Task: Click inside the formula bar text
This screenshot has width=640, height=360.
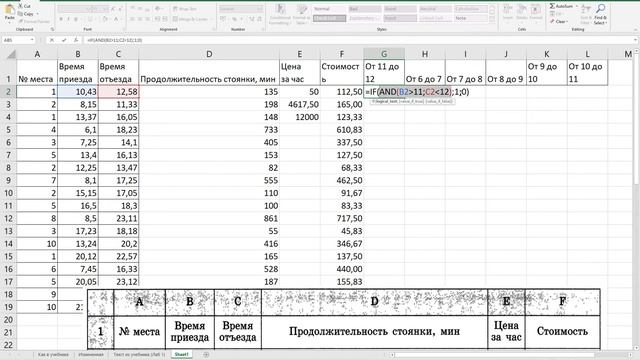Action: point(115,40)
